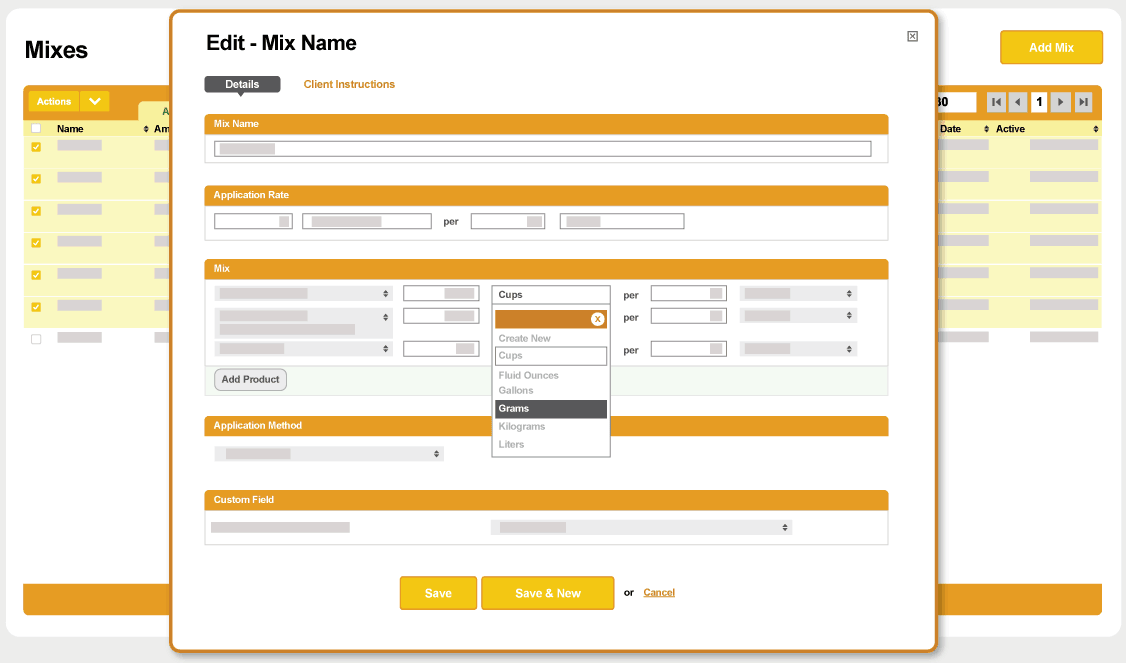The height and width of the screenshot is (663, 1126).
Task: Uncheck the third row checkbox in Mixes
Action: (36, 211)
